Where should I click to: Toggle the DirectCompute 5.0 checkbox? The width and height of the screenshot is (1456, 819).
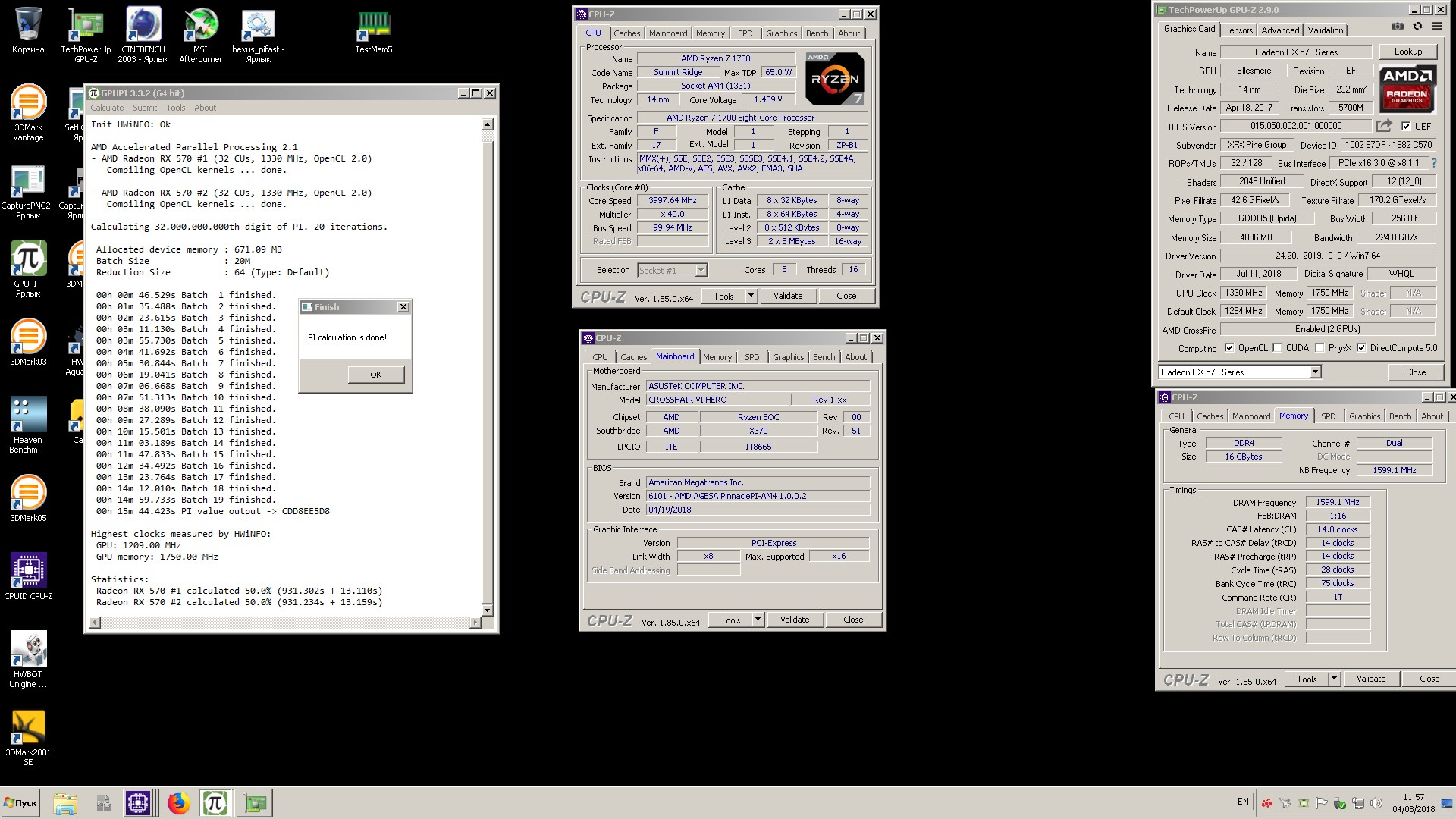pos(1362,348)
